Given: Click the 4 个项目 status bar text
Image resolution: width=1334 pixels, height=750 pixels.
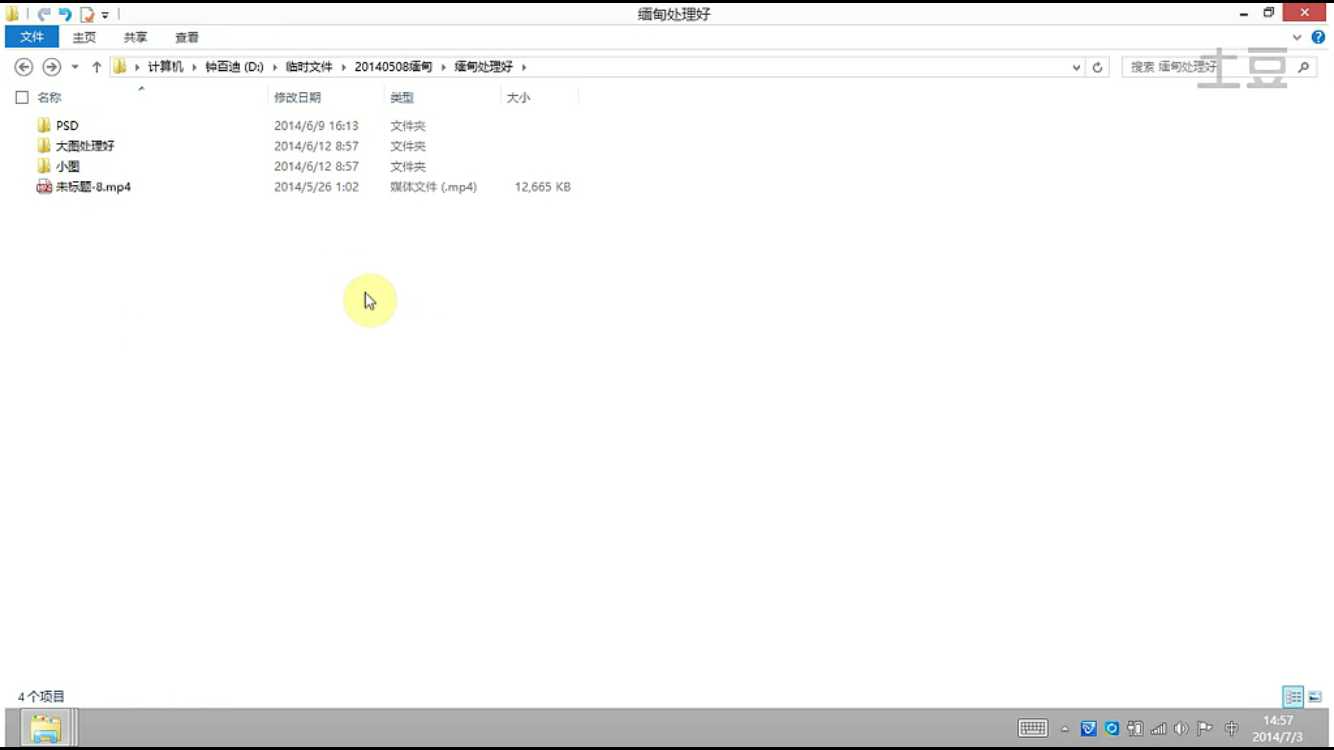Looking at the screenshot, I should tap(41, 697).
